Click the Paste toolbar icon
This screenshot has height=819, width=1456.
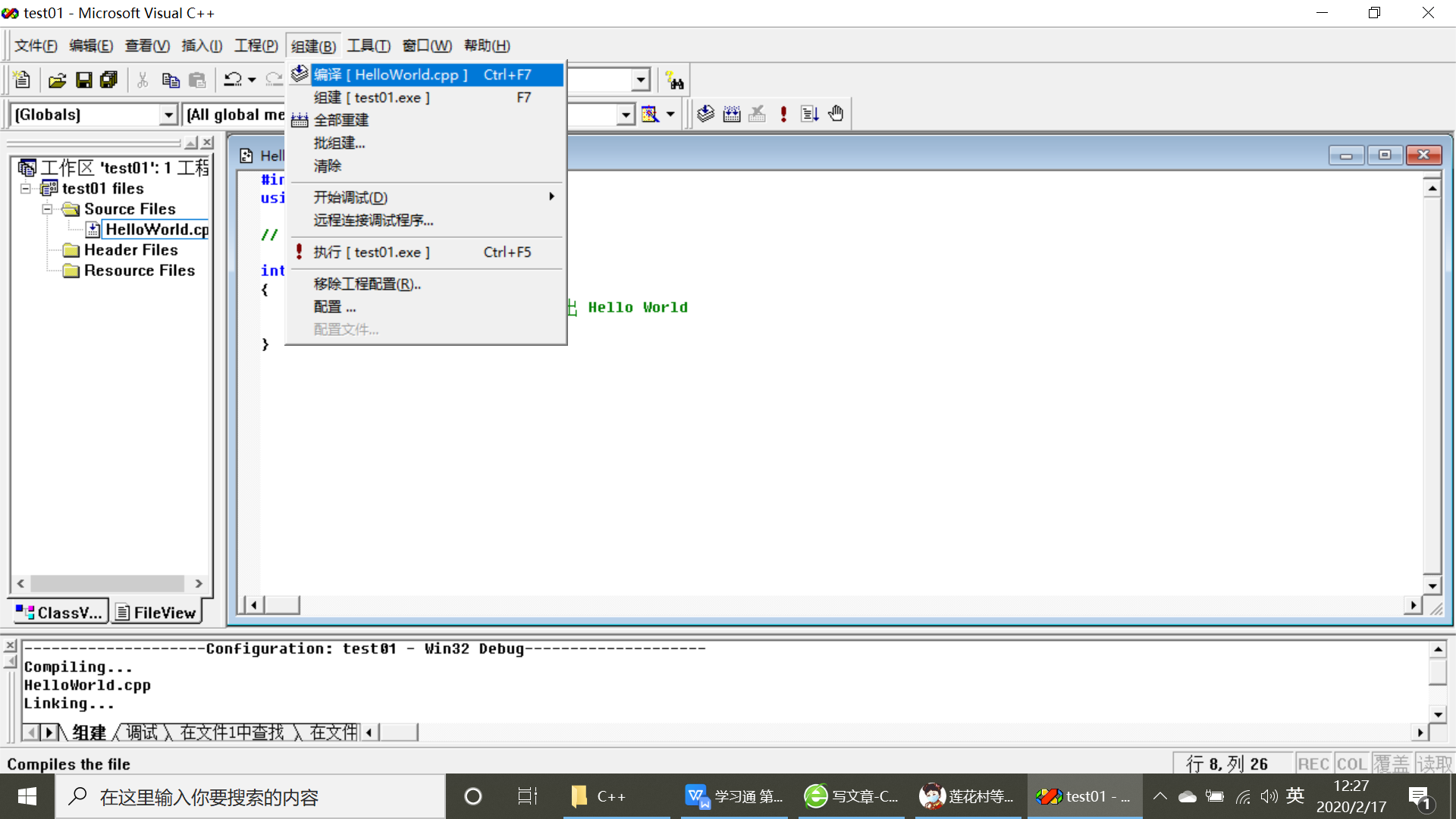pyautogui.click(x=197, y=80)
